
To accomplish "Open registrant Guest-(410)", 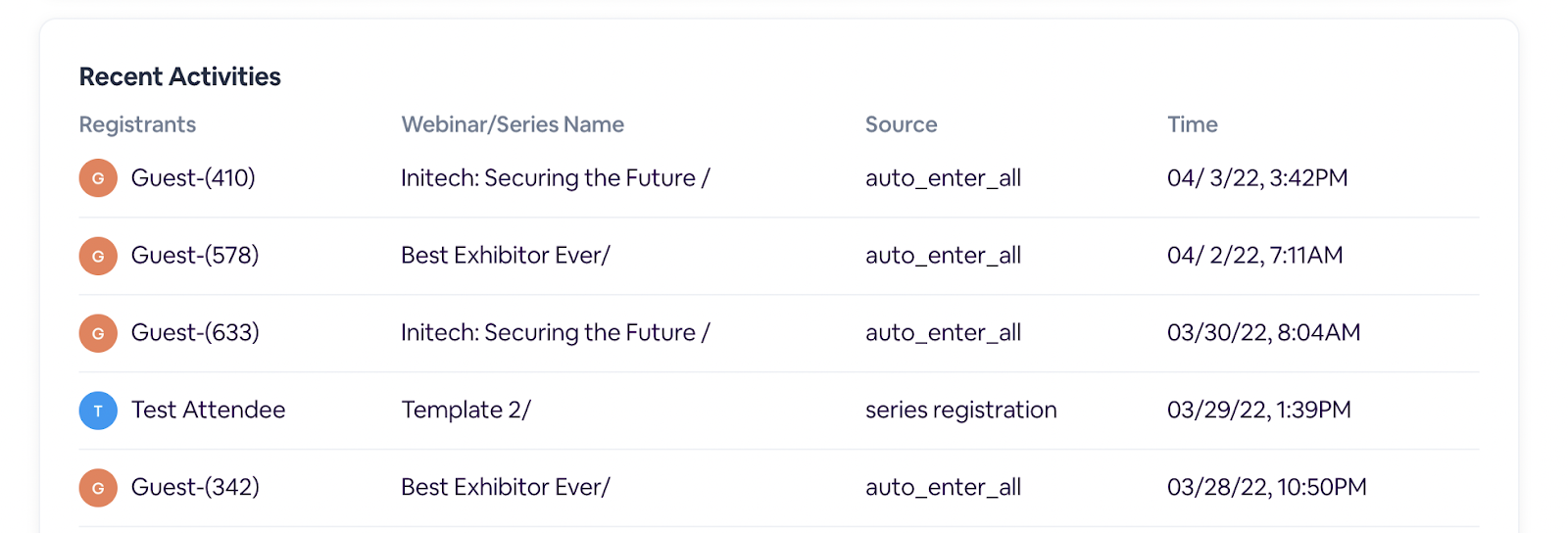I will pos(193,178).
